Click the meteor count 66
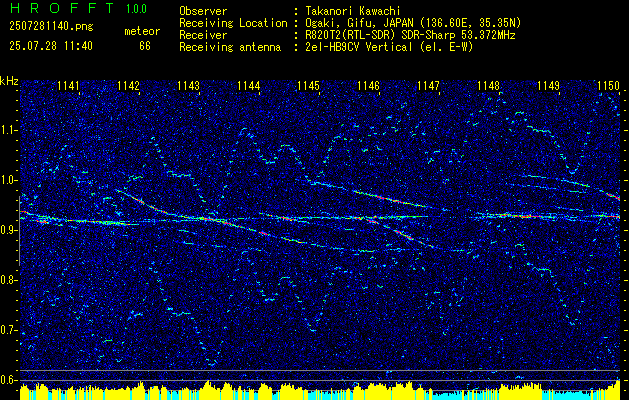The width and height of the screenshot is (629, 400). (x=145, y=46)
